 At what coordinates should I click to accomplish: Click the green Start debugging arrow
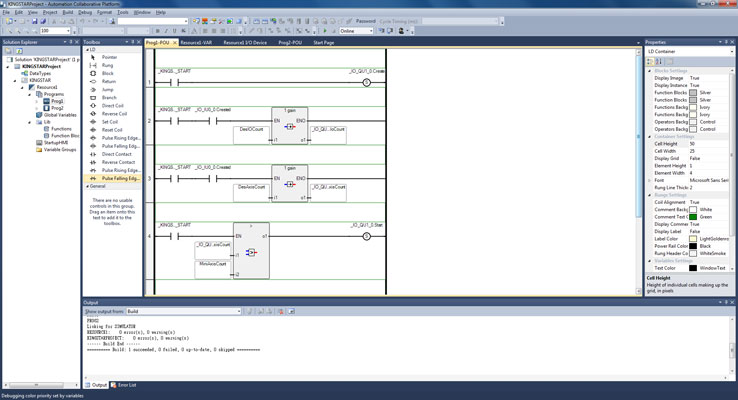coord(325,31)
